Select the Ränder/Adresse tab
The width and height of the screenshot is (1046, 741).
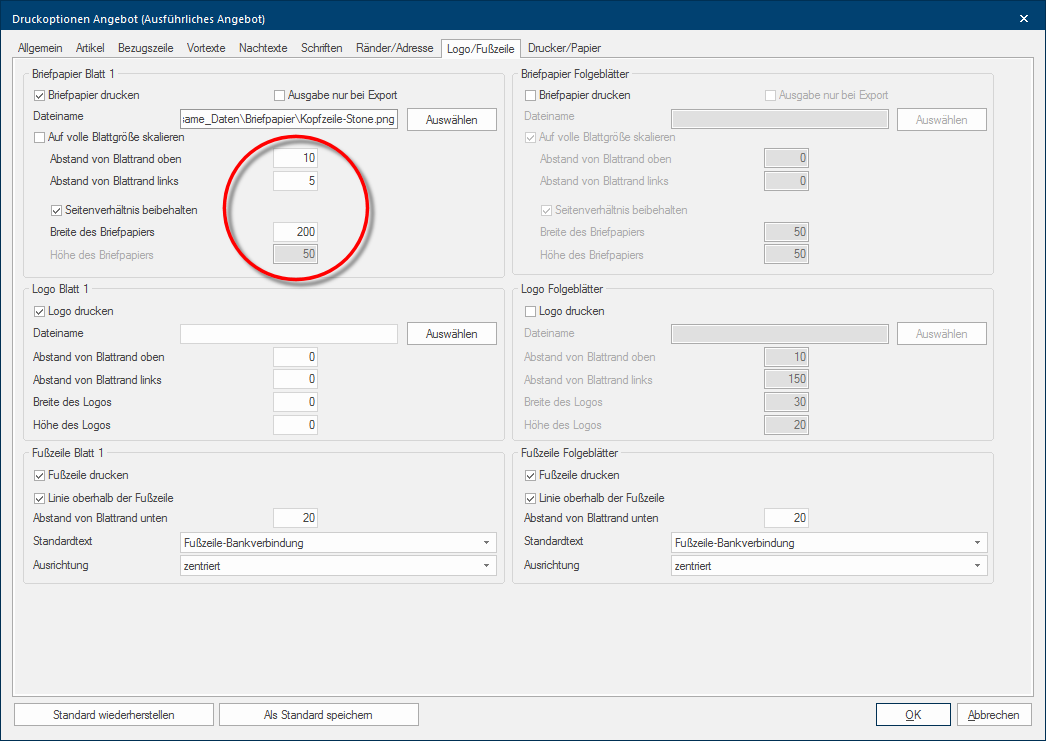392,47
